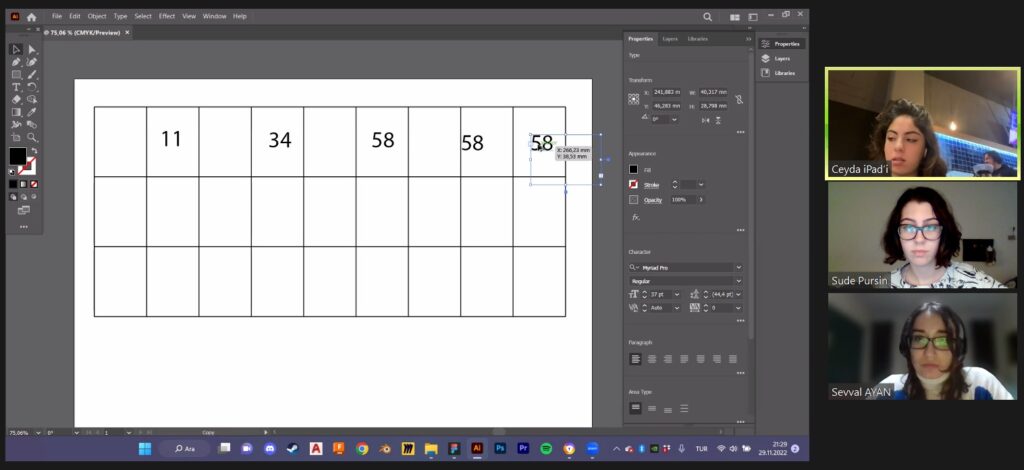The image size is (1024, 470).
Task: Open the Effect menu
Action: pos(166,16)
